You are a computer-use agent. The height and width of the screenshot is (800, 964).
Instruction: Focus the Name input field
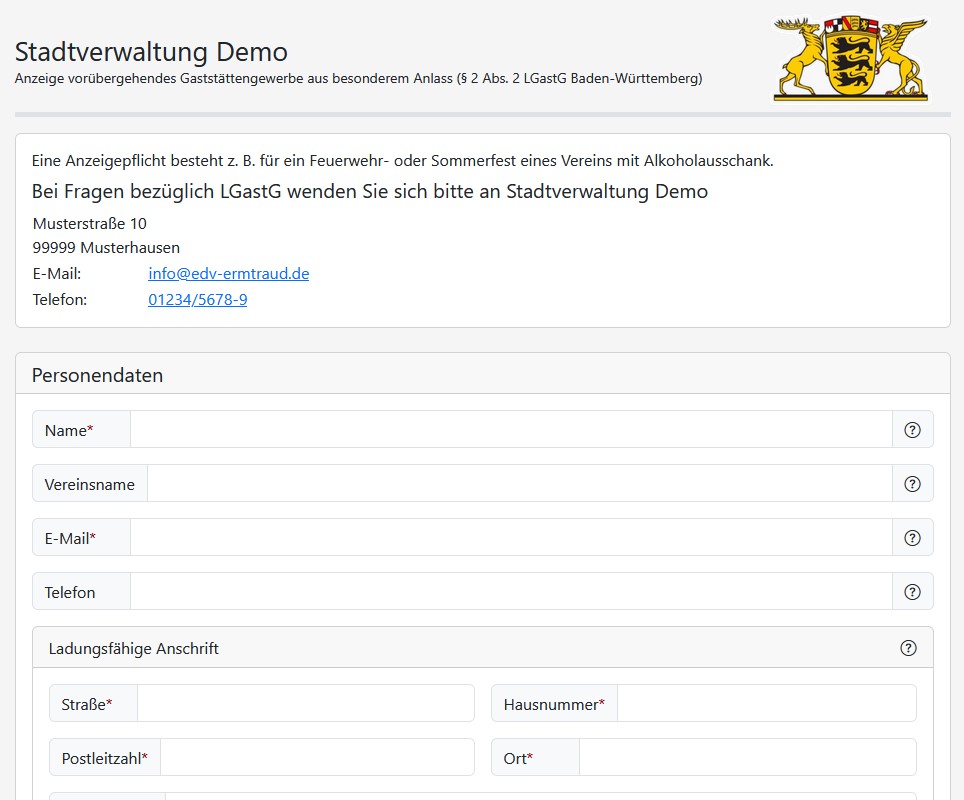click(510, 430)
